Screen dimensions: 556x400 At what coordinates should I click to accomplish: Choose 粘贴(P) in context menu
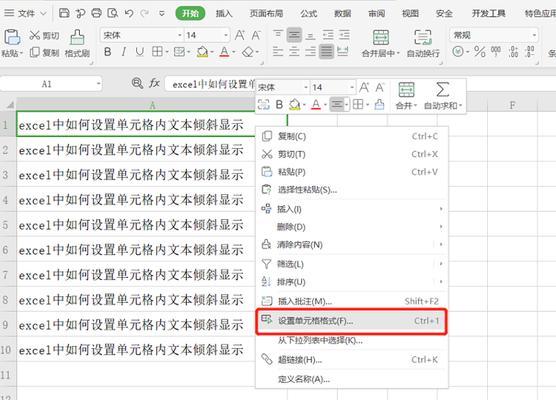[x=352, y=172]
